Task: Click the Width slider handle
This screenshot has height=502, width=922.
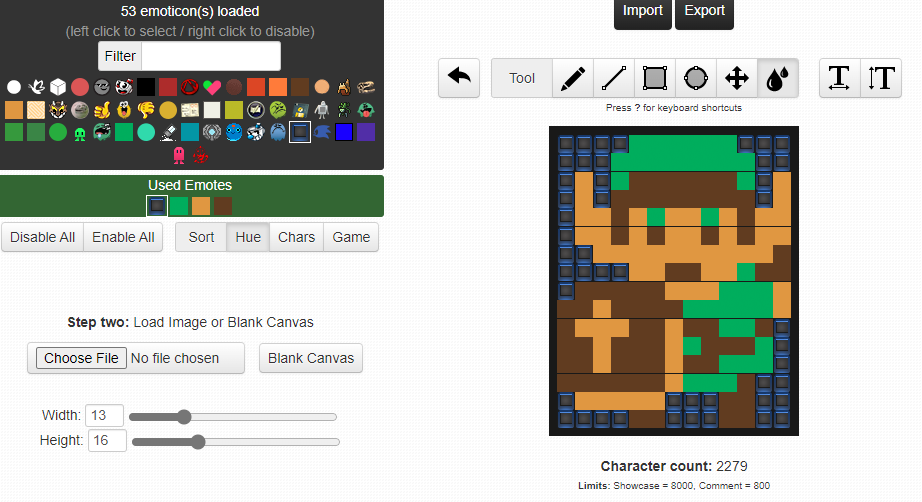Action: pos(184,417)
